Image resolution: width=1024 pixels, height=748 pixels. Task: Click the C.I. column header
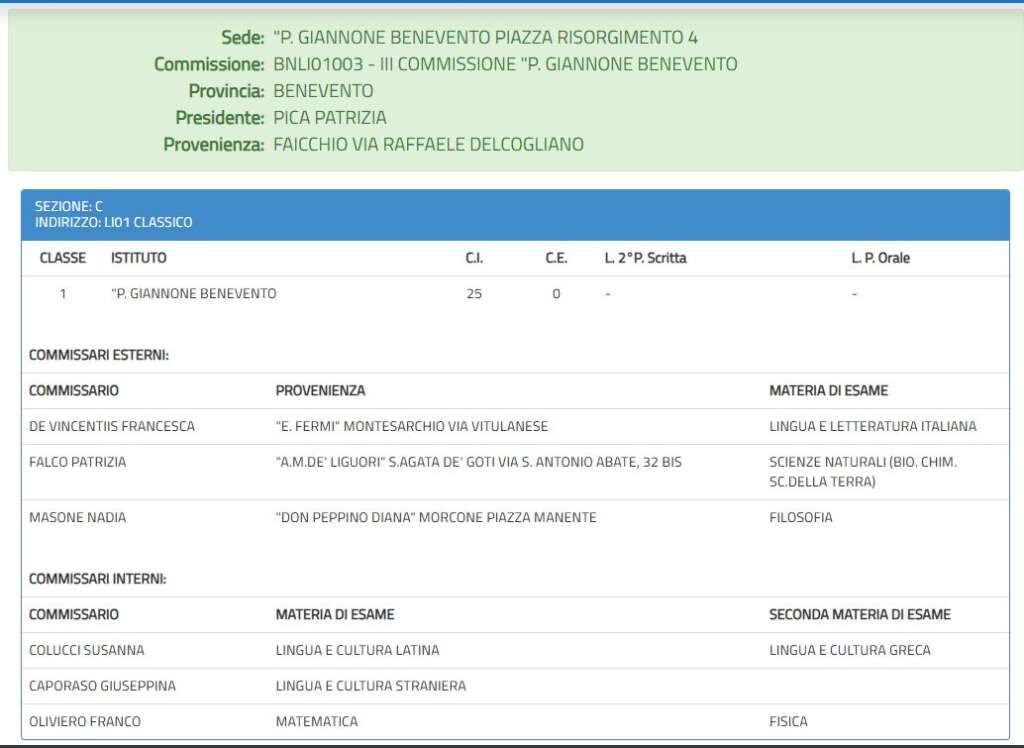pyautogui.click(x=474, y=258)
